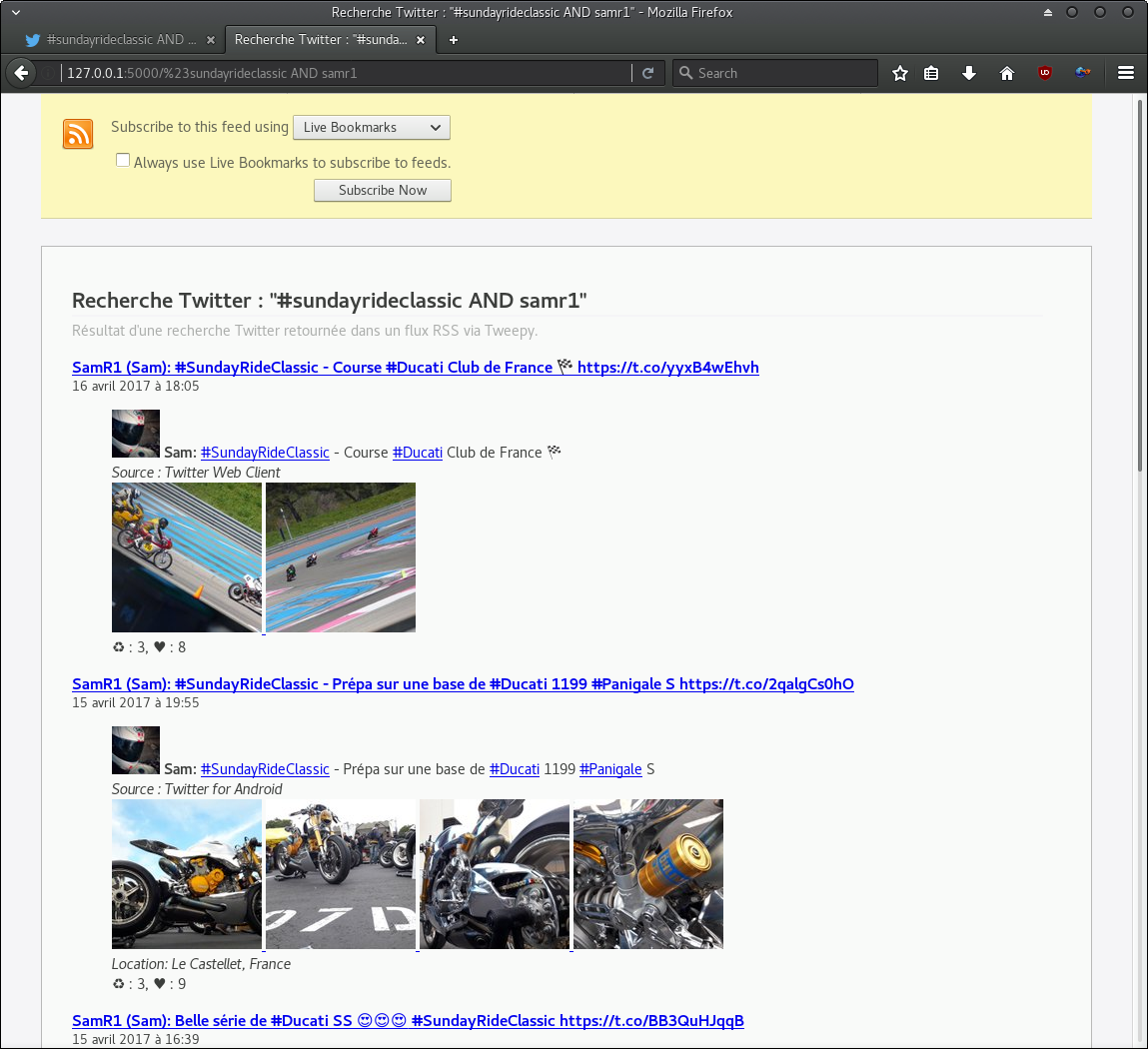Image resolution: width=1148 pixels, height=1049 pixels.
Task: Select the Recherche Twitter tab
Action: pos(330,40)
